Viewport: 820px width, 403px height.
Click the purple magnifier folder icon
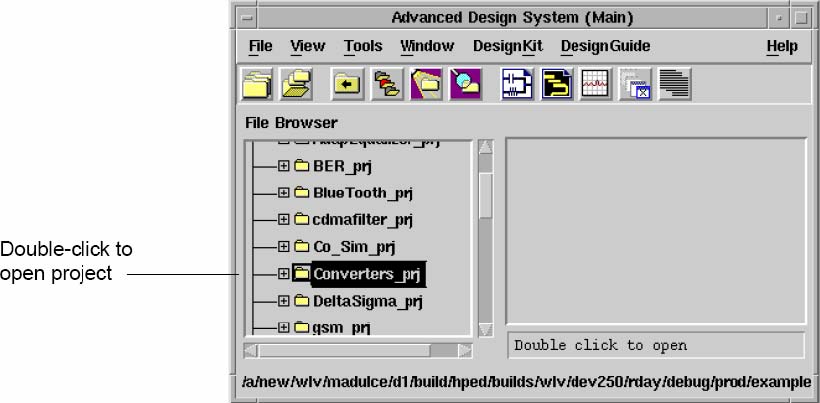click(x=465, y=84)
